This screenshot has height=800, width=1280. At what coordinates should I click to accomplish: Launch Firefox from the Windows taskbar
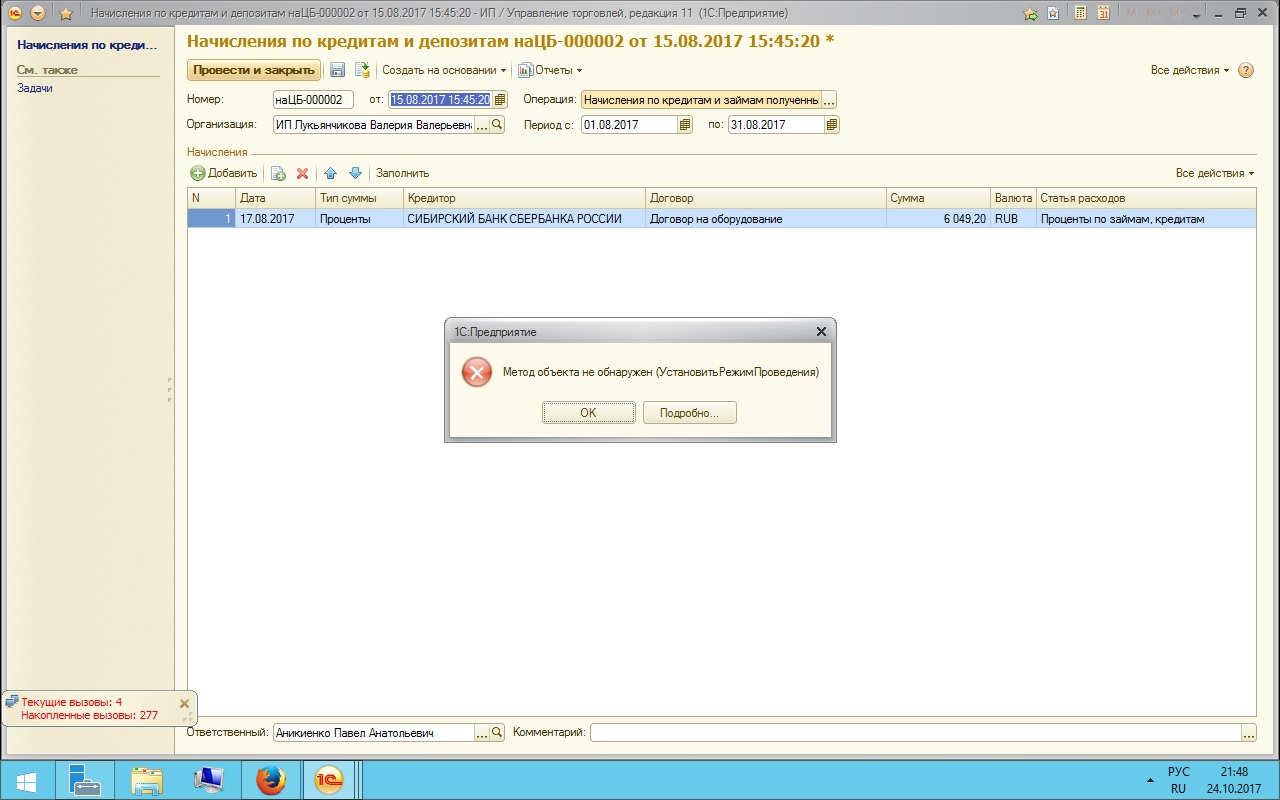pos(270,780)
